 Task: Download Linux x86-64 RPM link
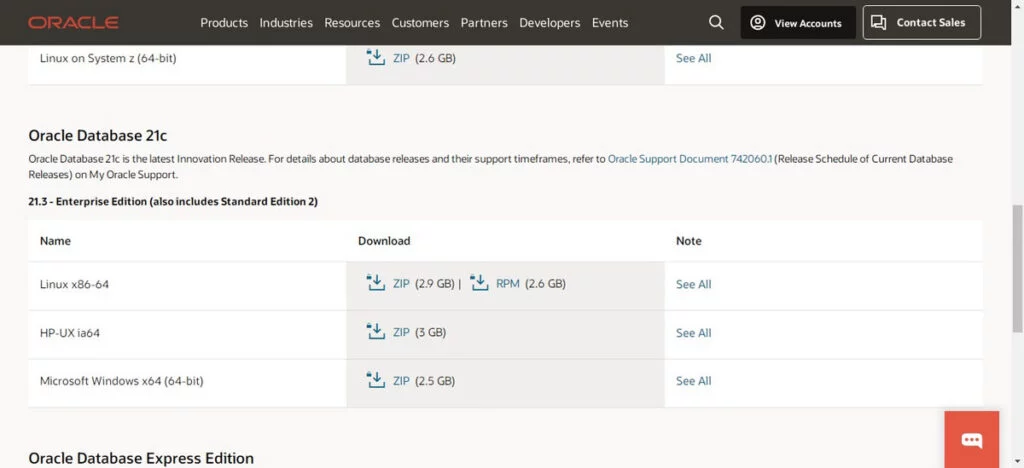(507, 284)
